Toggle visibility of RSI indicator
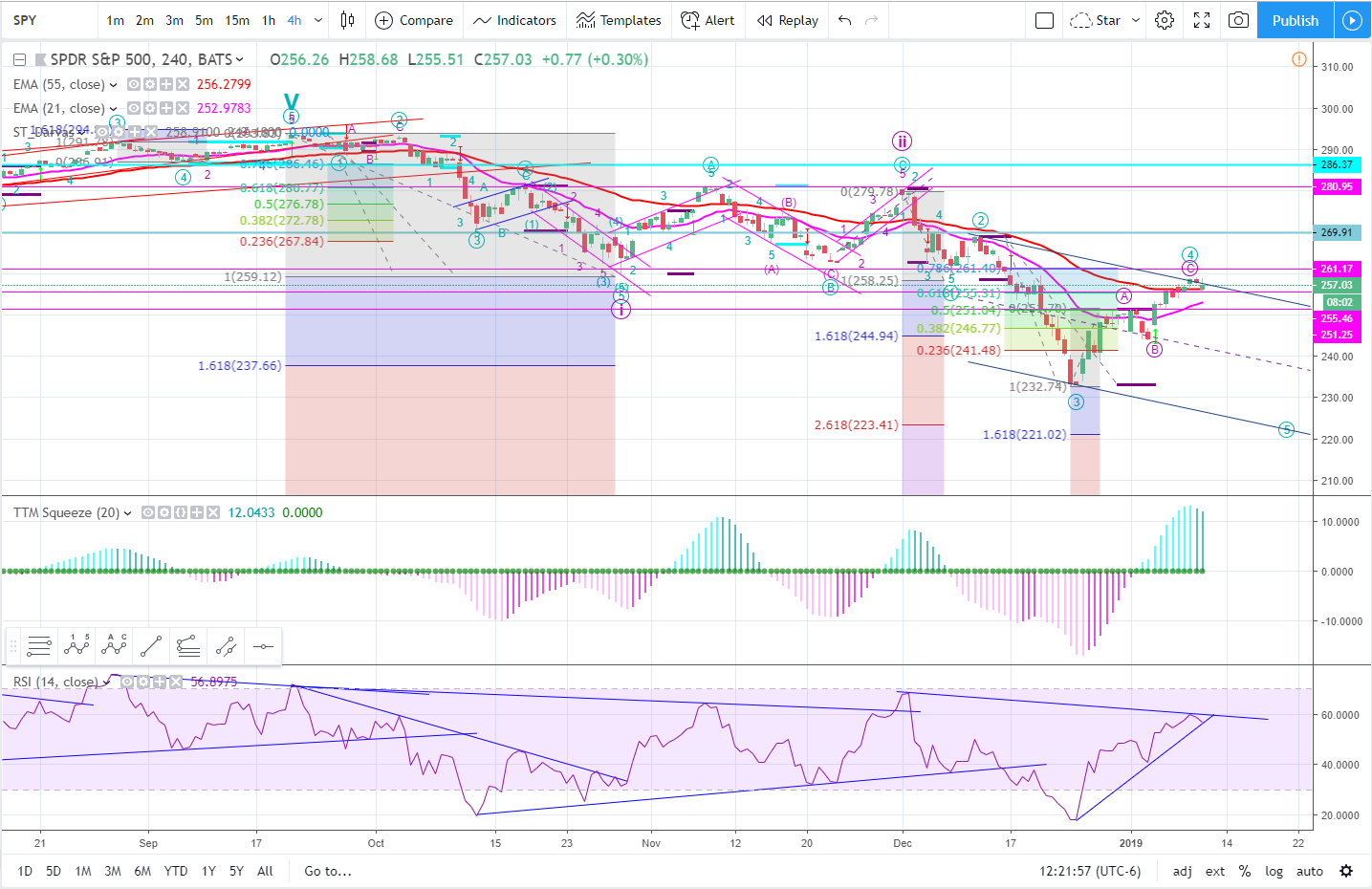 pyautogui.click(x=127, y=682)
